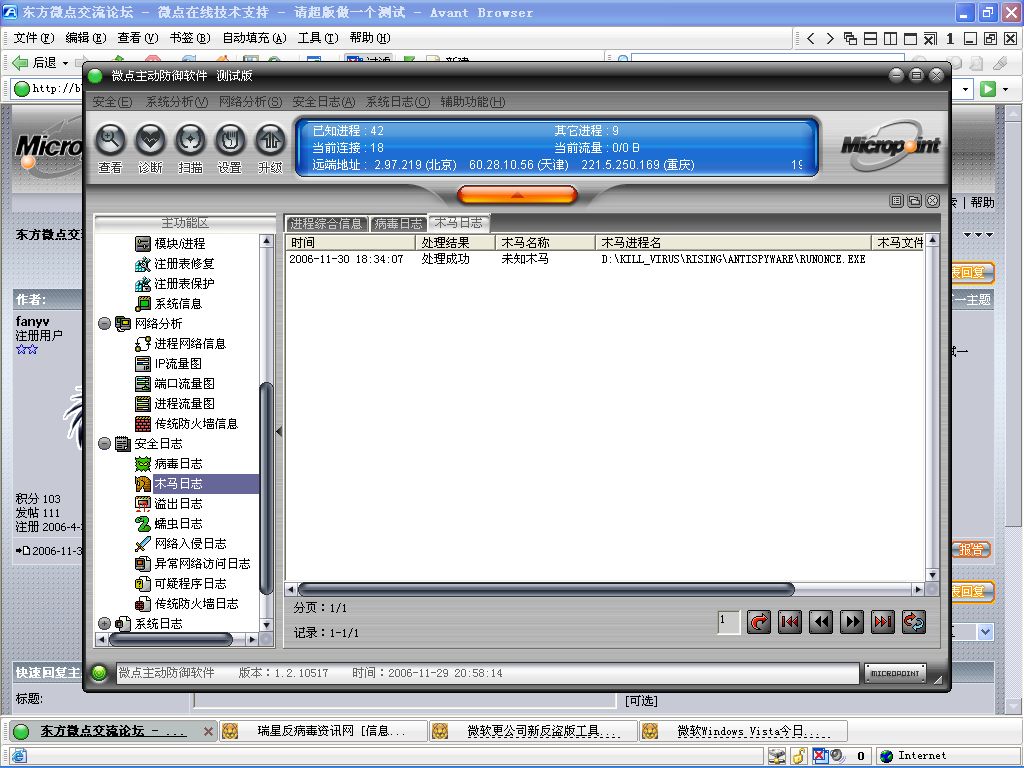Collapse the 网络分析 tree node

[x=104, y=324]
